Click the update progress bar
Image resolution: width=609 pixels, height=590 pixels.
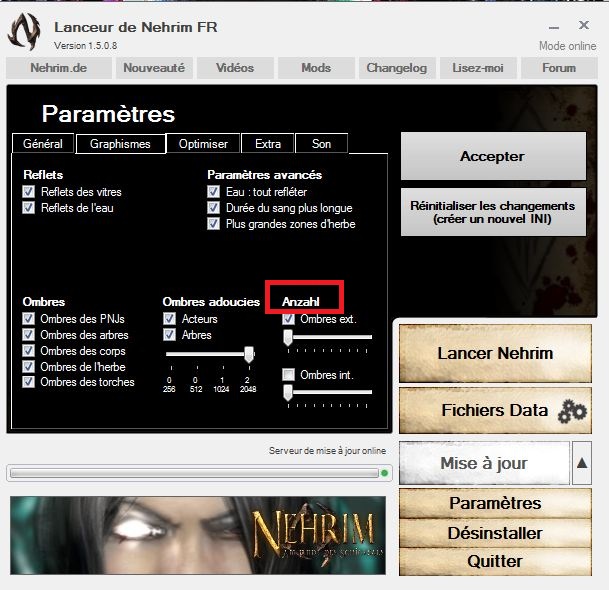click(194, 473)
